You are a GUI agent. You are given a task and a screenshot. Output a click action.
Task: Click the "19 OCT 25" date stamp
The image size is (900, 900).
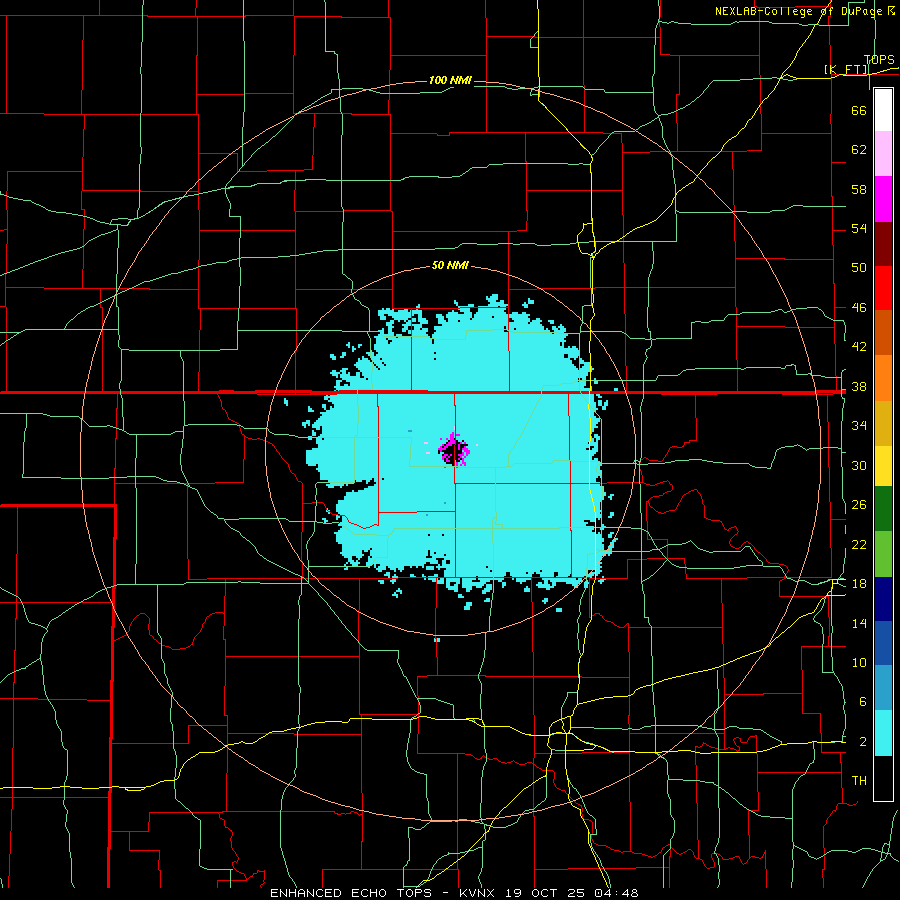(x=545, y=893)
